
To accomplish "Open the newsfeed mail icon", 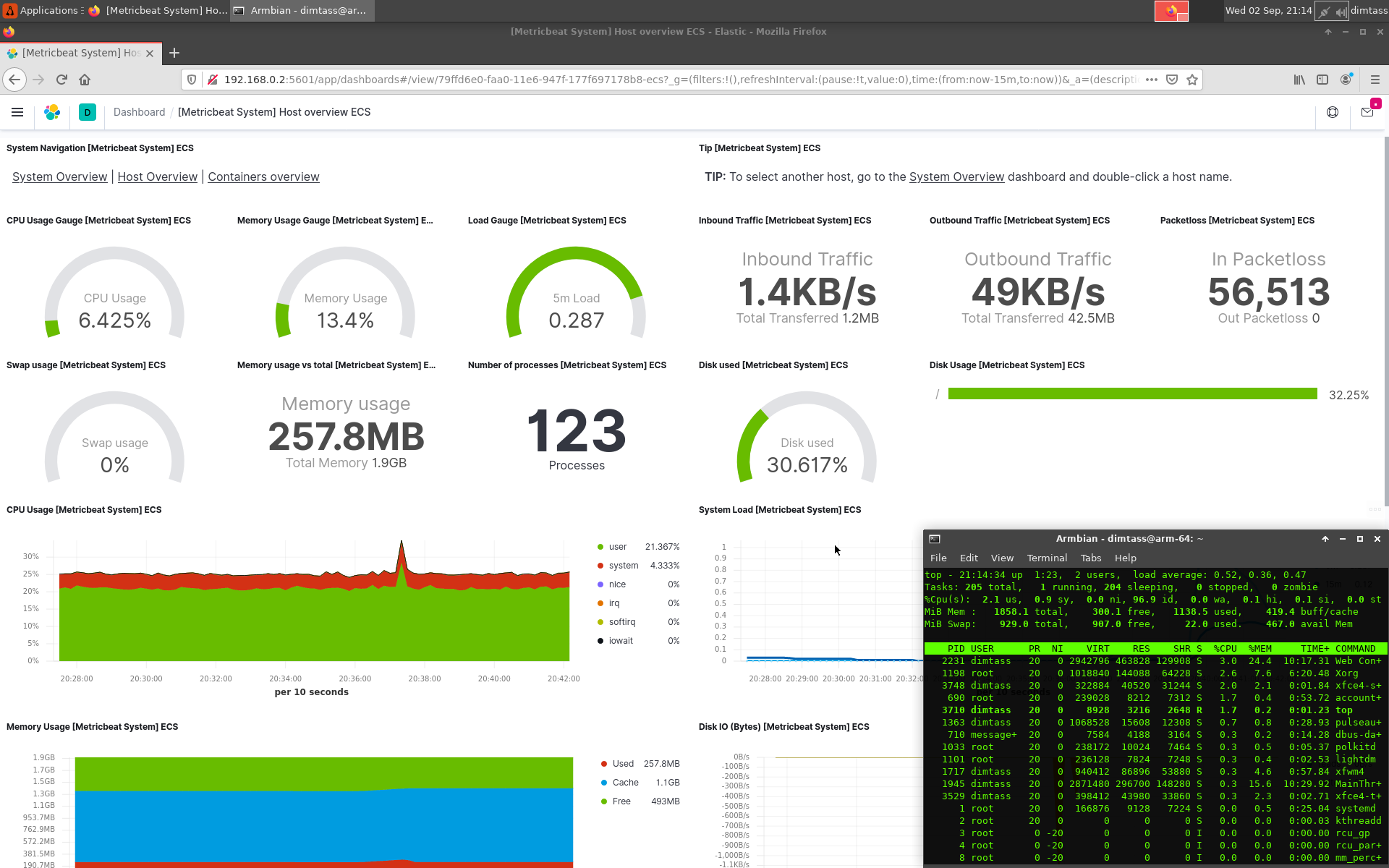I will tap(1367, 112).
